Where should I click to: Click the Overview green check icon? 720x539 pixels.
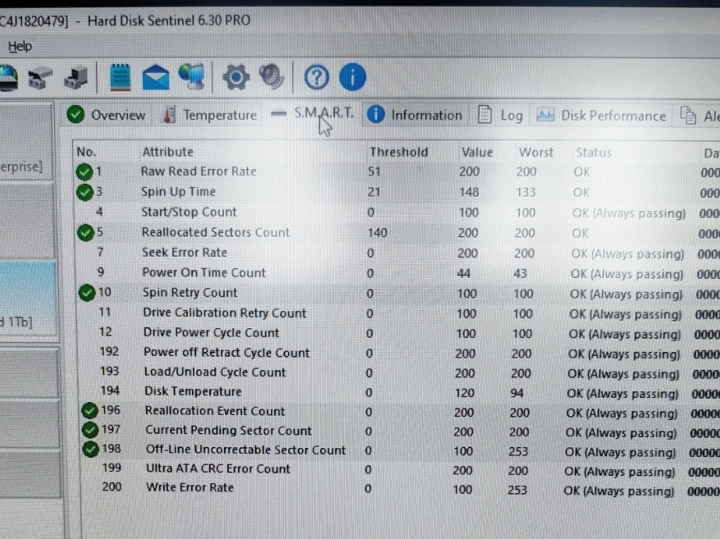76,114
